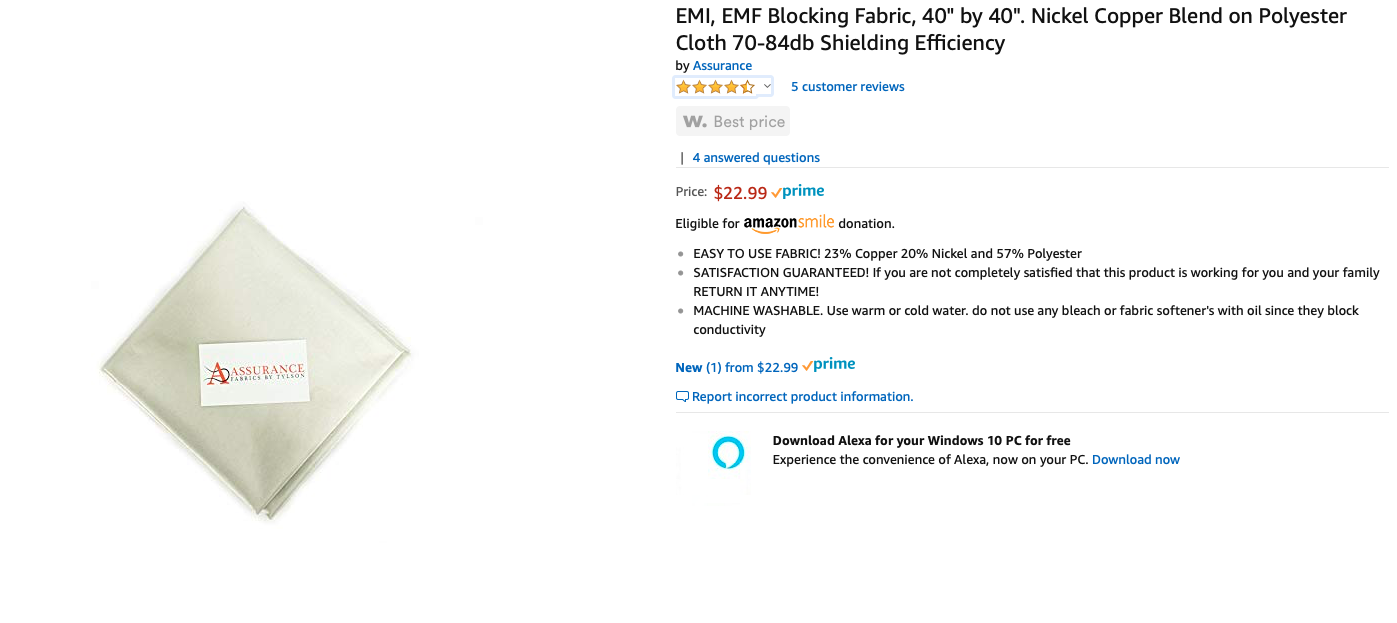Image resolution: width=1397 pixels, height=623 pixels.
Task: Open the New (1) from $22.99 offer link
Action: click(736, 367)
